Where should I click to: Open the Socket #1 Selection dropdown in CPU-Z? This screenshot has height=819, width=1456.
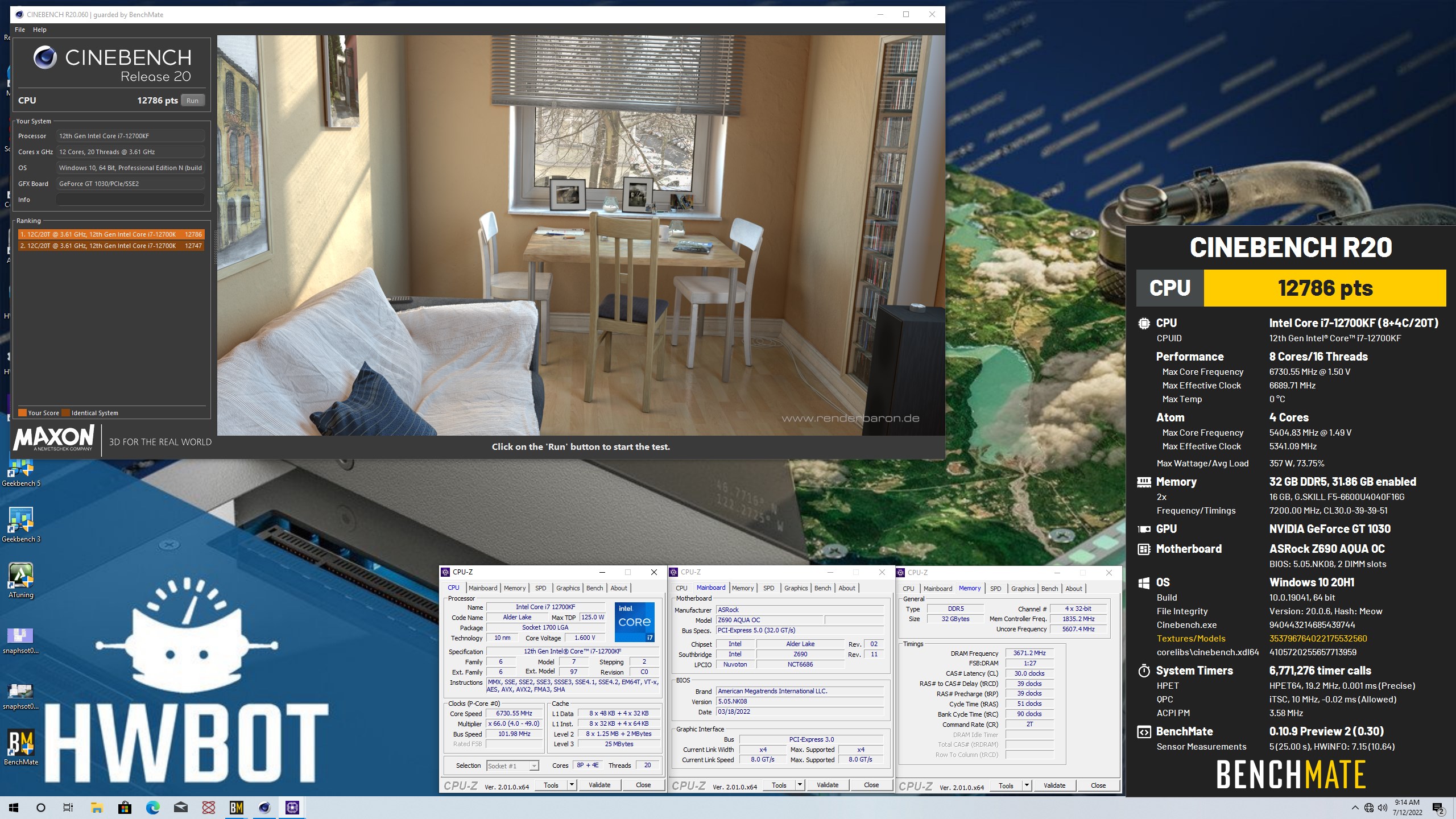(512, 766)
